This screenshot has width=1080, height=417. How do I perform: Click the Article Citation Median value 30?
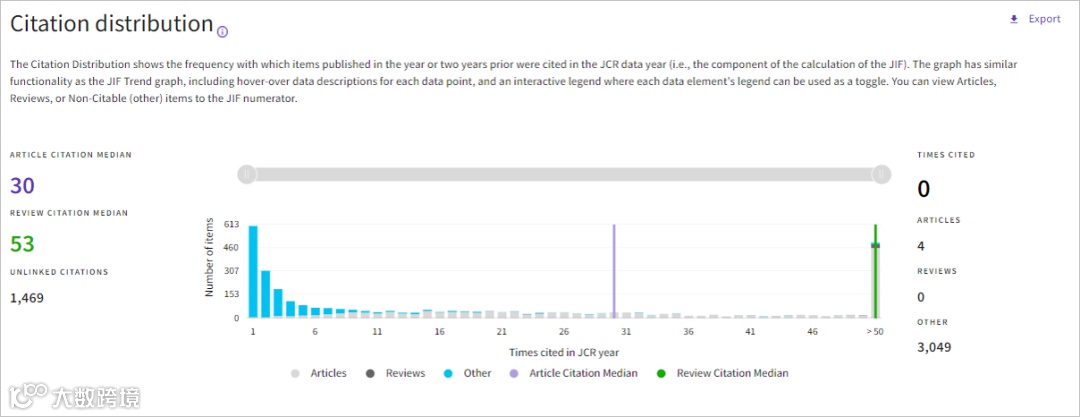click(x=22, y=185)
